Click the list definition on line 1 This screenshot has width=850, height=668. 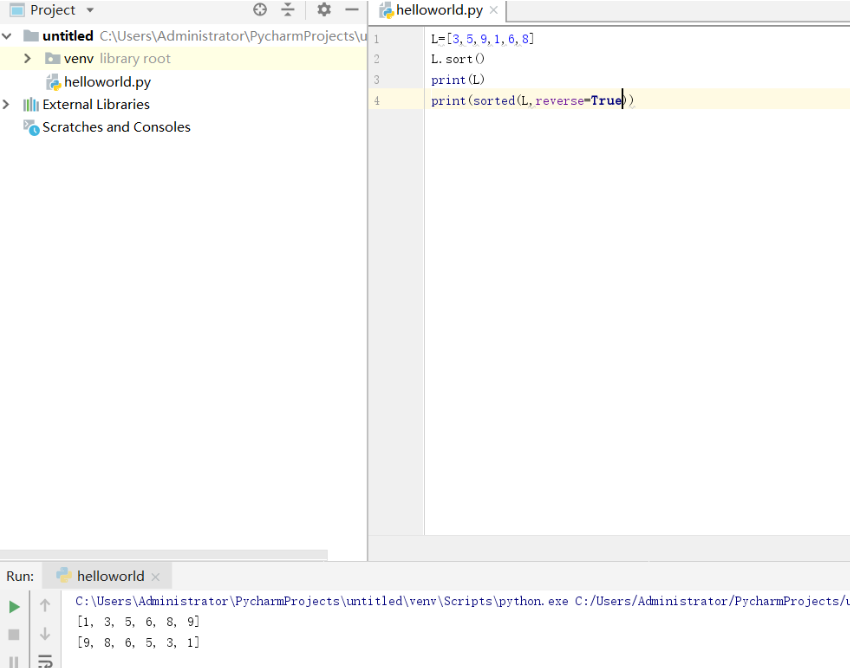482,39
